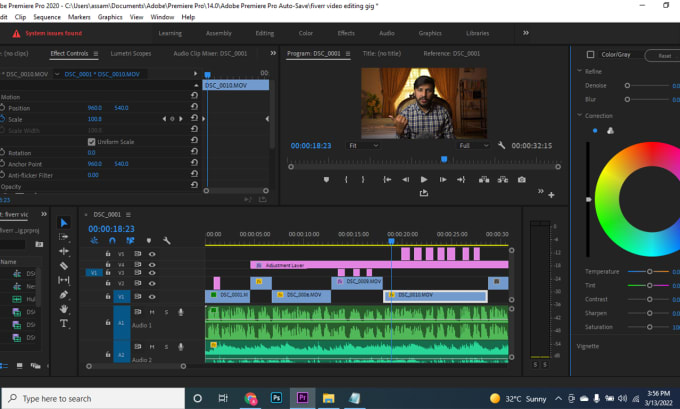Step forward one frame
This screenshot has height=409, width=680.
[x=443, y=180]
